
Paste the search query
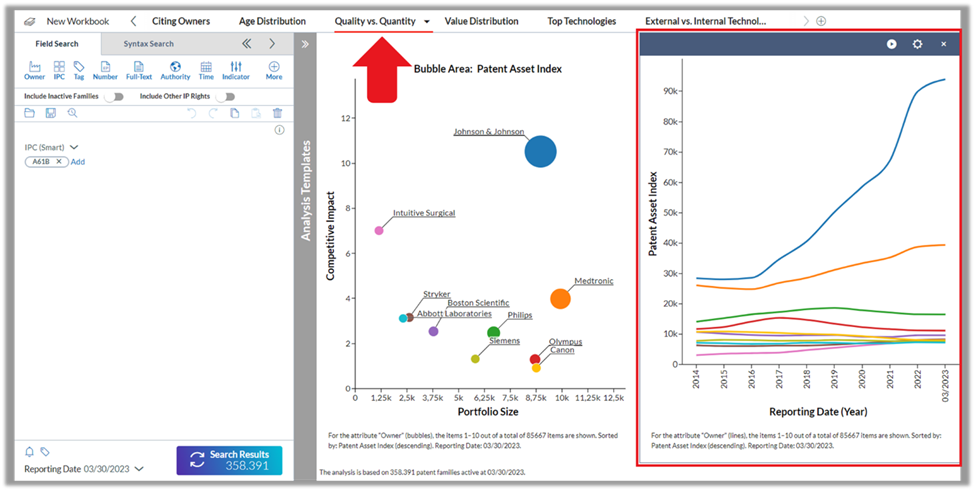[256, 113]
